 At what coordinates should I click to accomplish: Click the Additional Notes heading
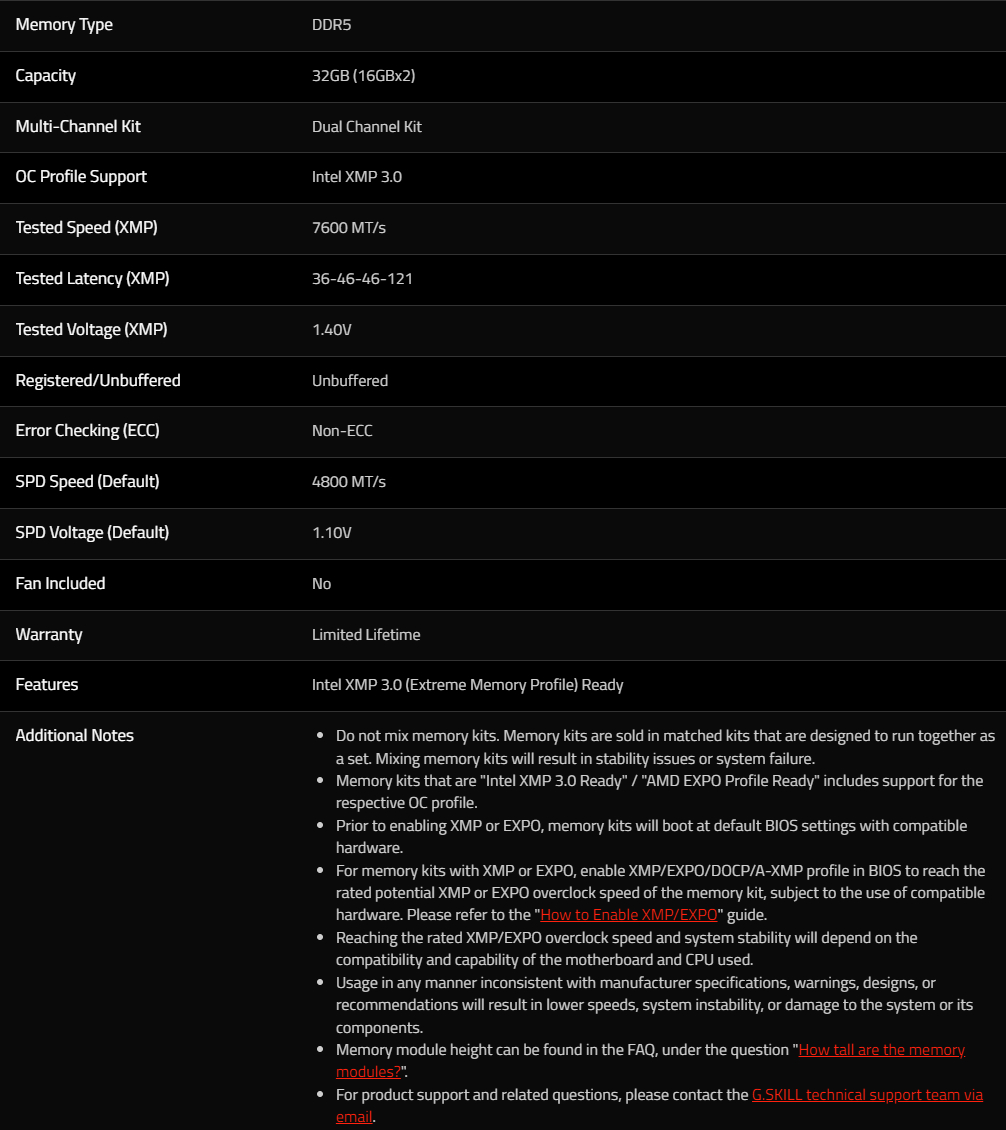75,736
